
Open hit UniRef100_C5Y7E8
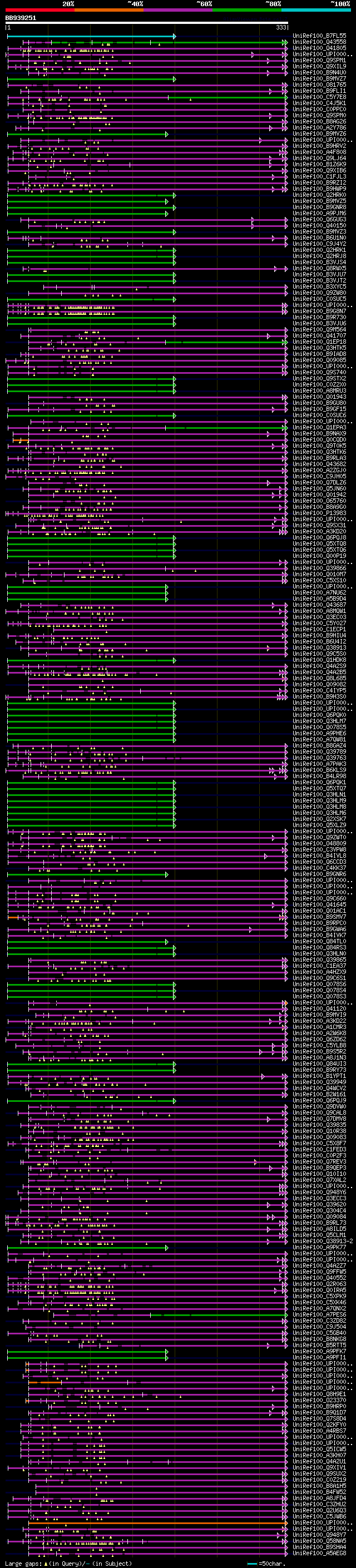coord(319,97)
